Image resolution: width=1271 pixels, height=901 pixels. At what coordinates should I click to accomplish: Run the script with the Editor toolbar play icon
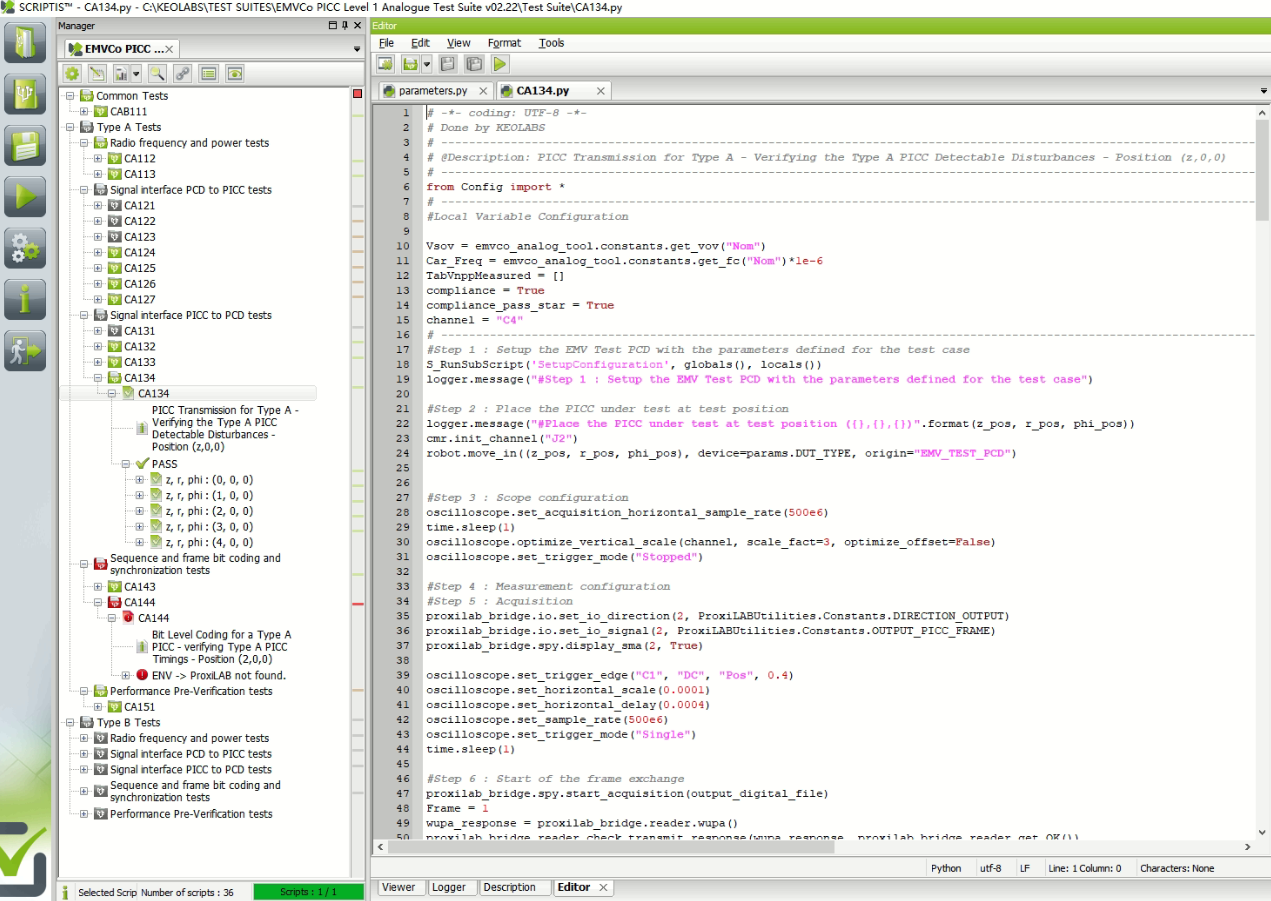pyautogui.click(x=500, y=64)
